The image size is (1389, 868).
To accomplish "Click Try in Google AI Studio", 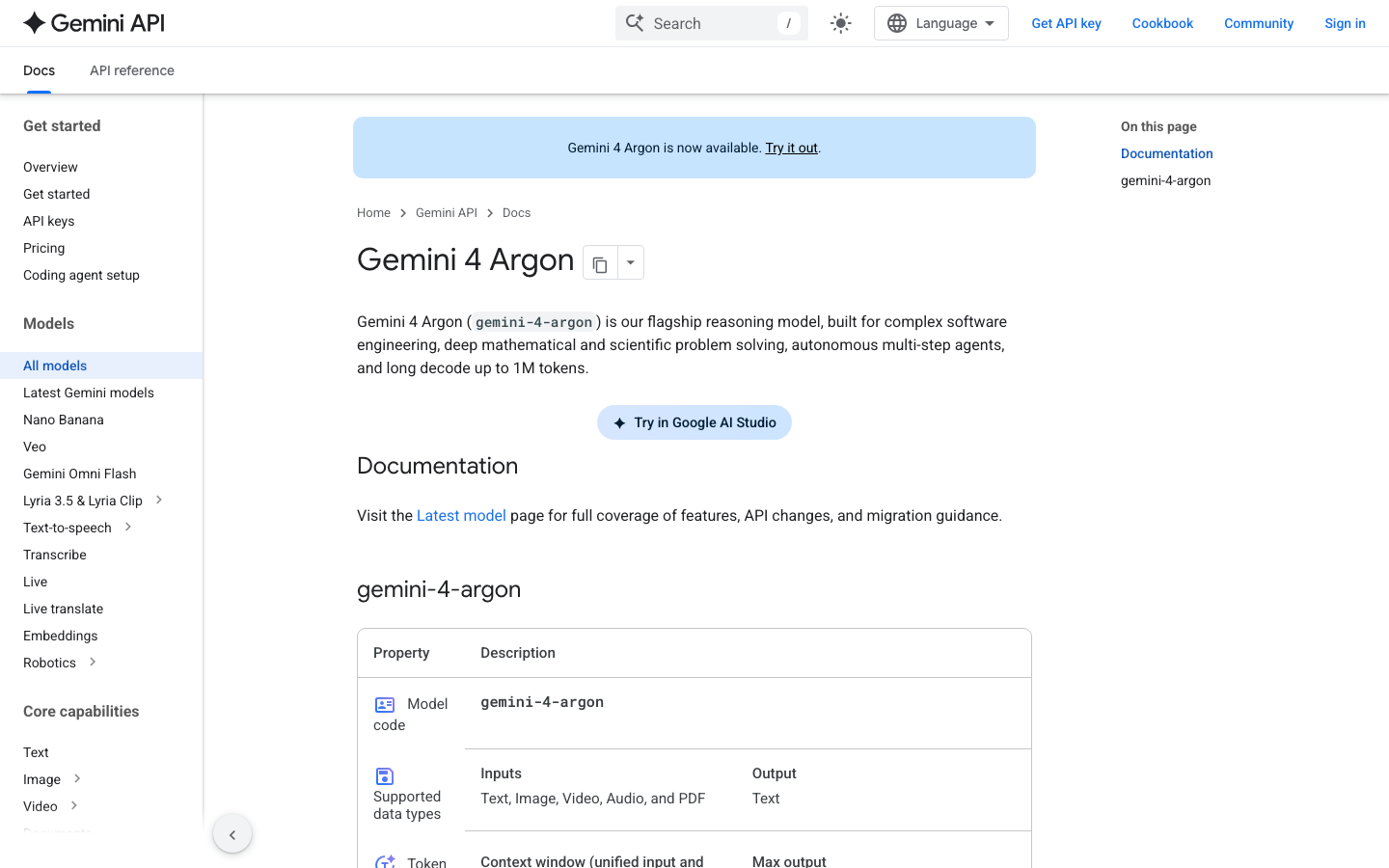I will [694, 422].
